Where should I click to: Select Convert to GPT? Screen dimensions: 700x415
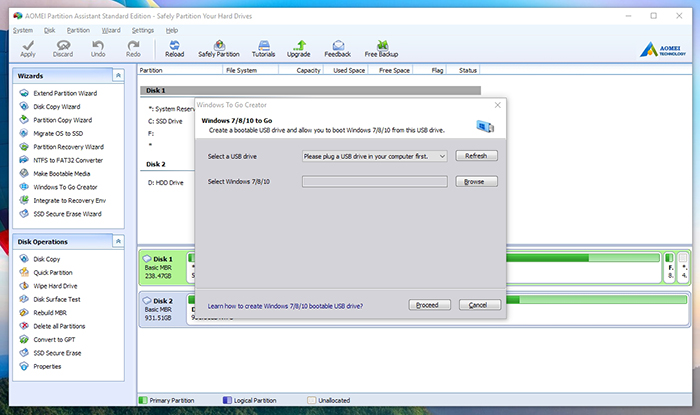(x=54, y=340)
